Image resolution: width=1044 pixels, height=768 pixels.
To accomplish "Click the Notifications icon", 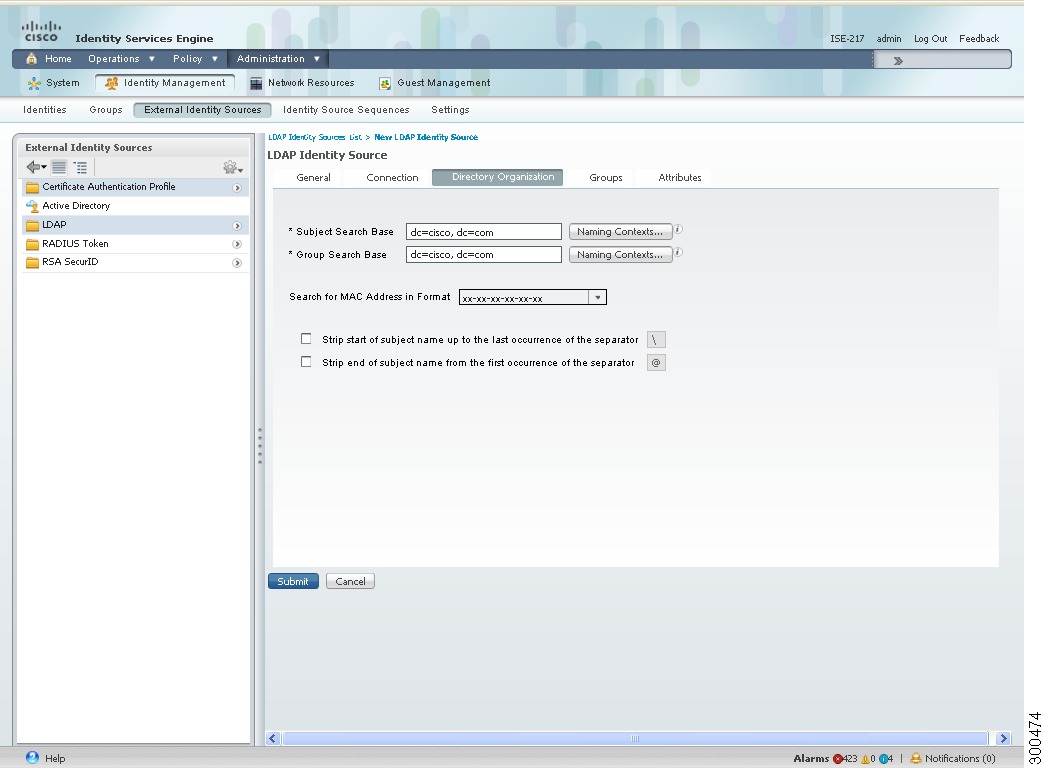I will pos(916,758).
